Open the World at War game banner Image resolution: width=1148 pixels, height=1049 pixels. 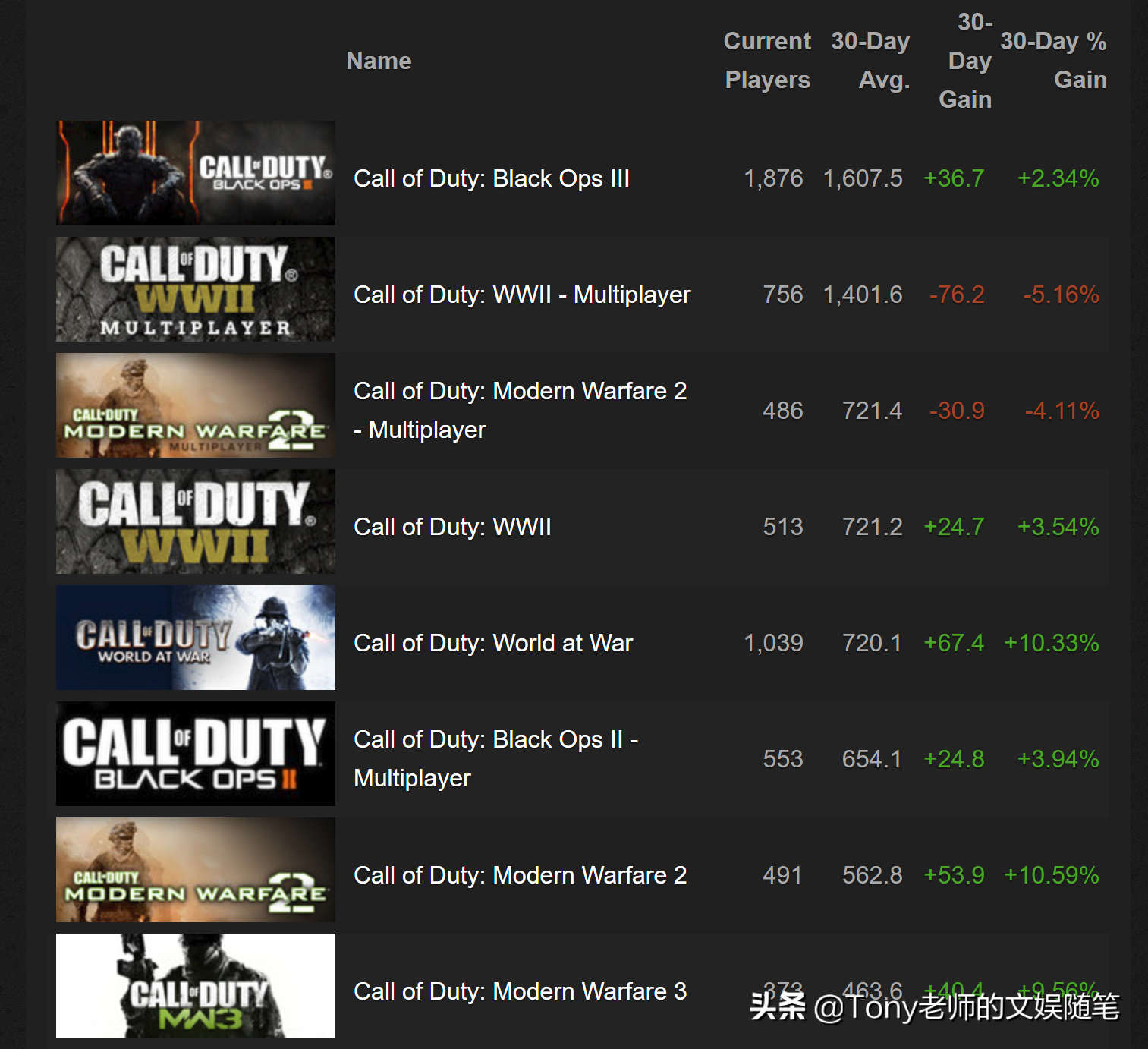coord(196,638)
